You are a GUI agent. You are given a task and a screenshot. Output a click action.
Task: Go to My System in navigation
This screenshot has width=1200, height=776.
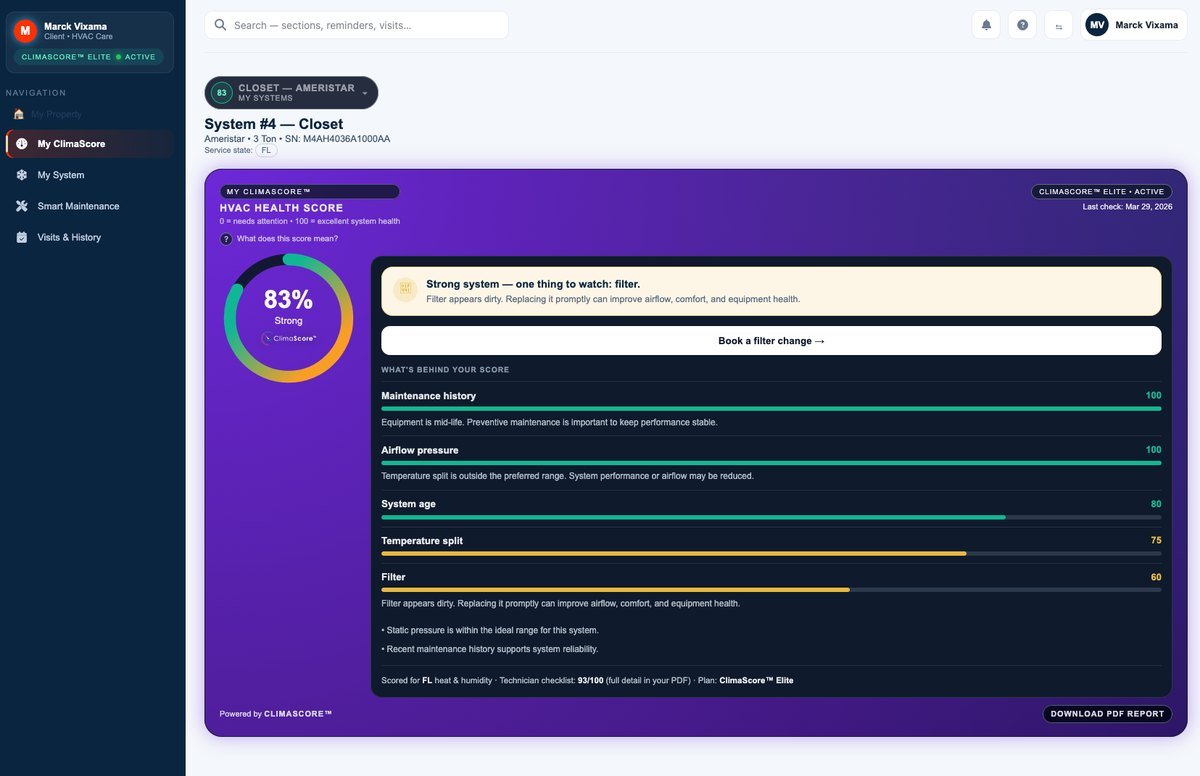(x=90, y=175)
